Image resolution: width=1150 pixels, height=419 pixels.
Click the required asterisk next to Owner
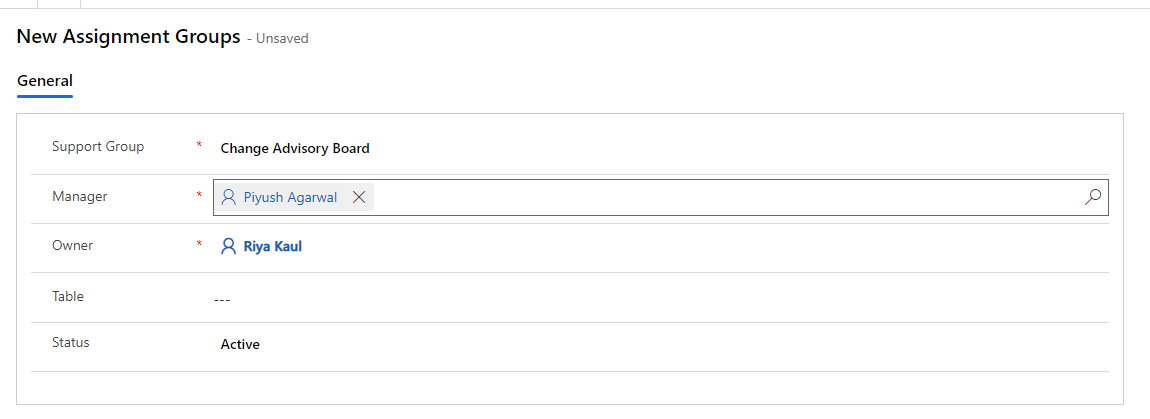pos(199,244)
